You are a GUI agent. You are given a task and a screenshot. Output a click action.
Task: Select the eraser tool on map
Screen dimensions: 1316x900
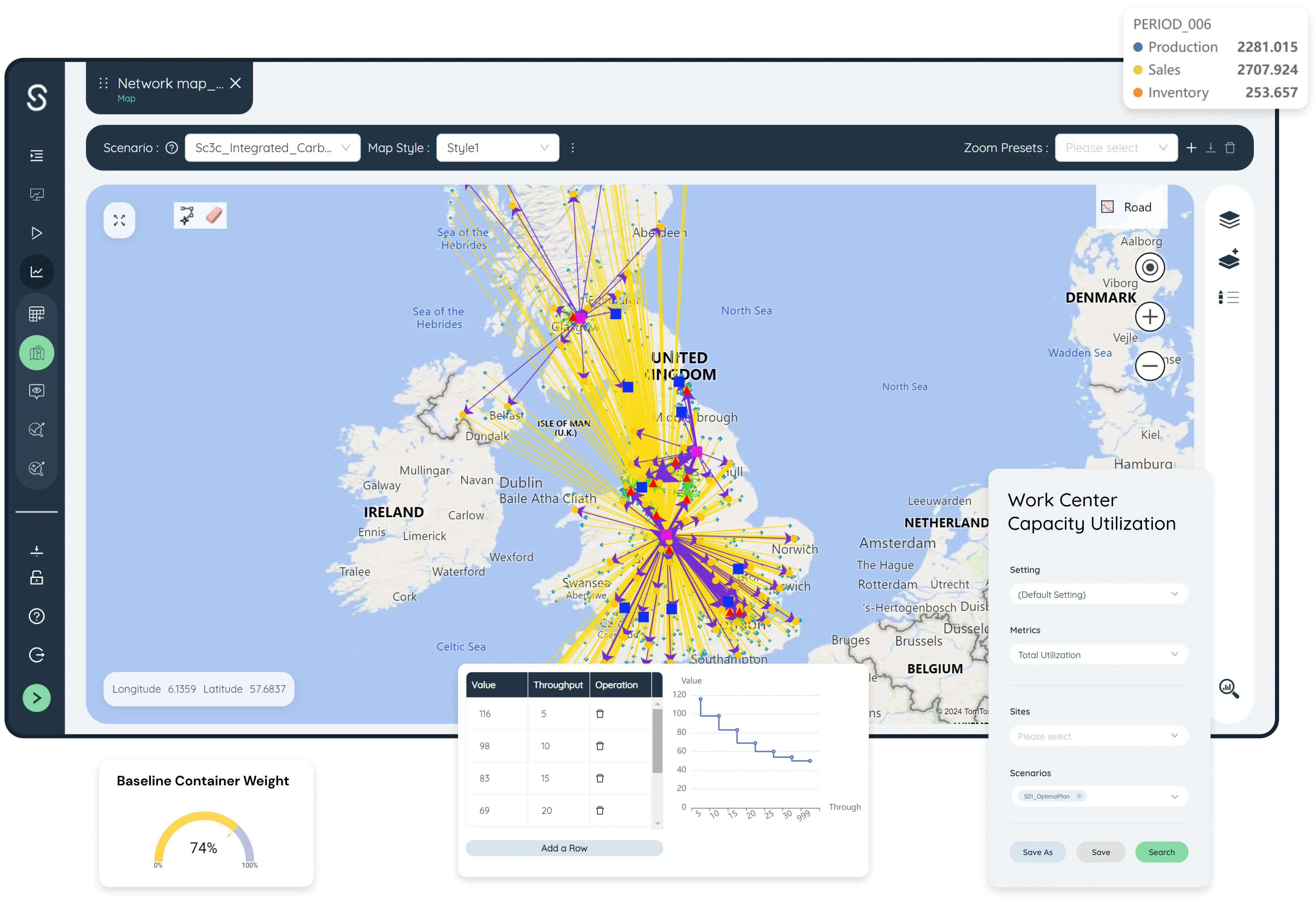click(214, 215)
